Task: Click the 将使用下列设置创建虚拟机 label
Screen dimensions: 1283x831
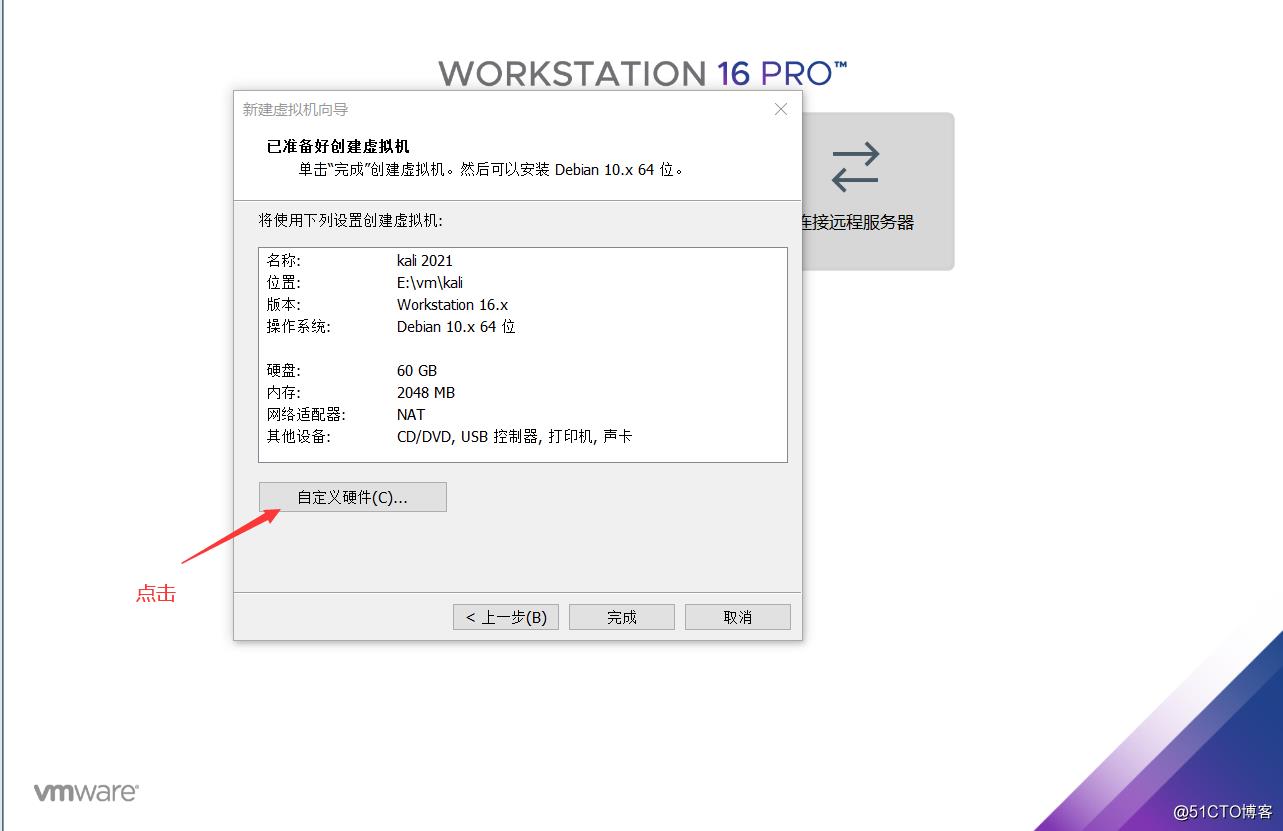Action: 350,220
